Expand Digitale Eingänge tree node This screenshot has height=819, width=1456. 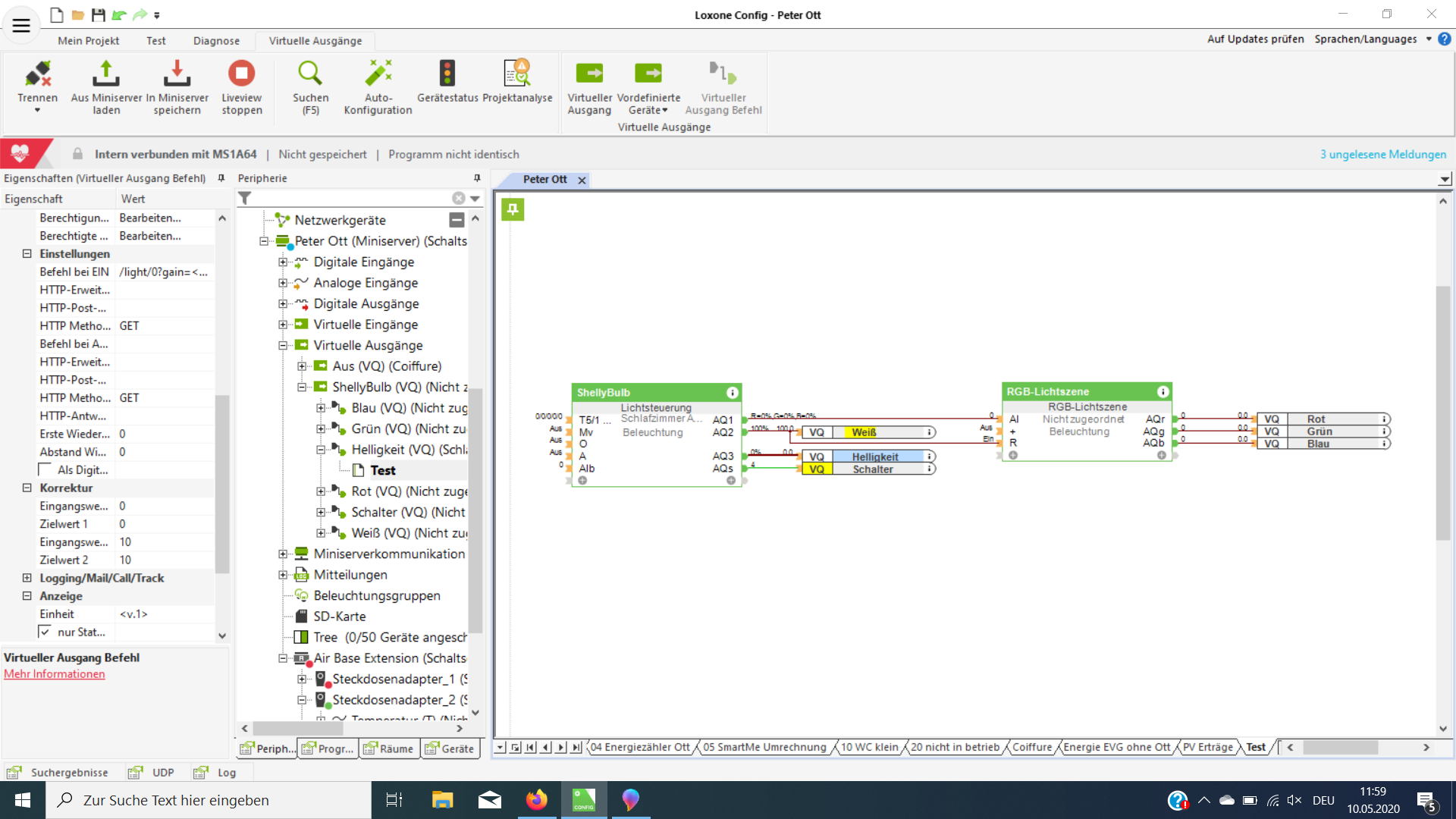[x=283, y=262]
